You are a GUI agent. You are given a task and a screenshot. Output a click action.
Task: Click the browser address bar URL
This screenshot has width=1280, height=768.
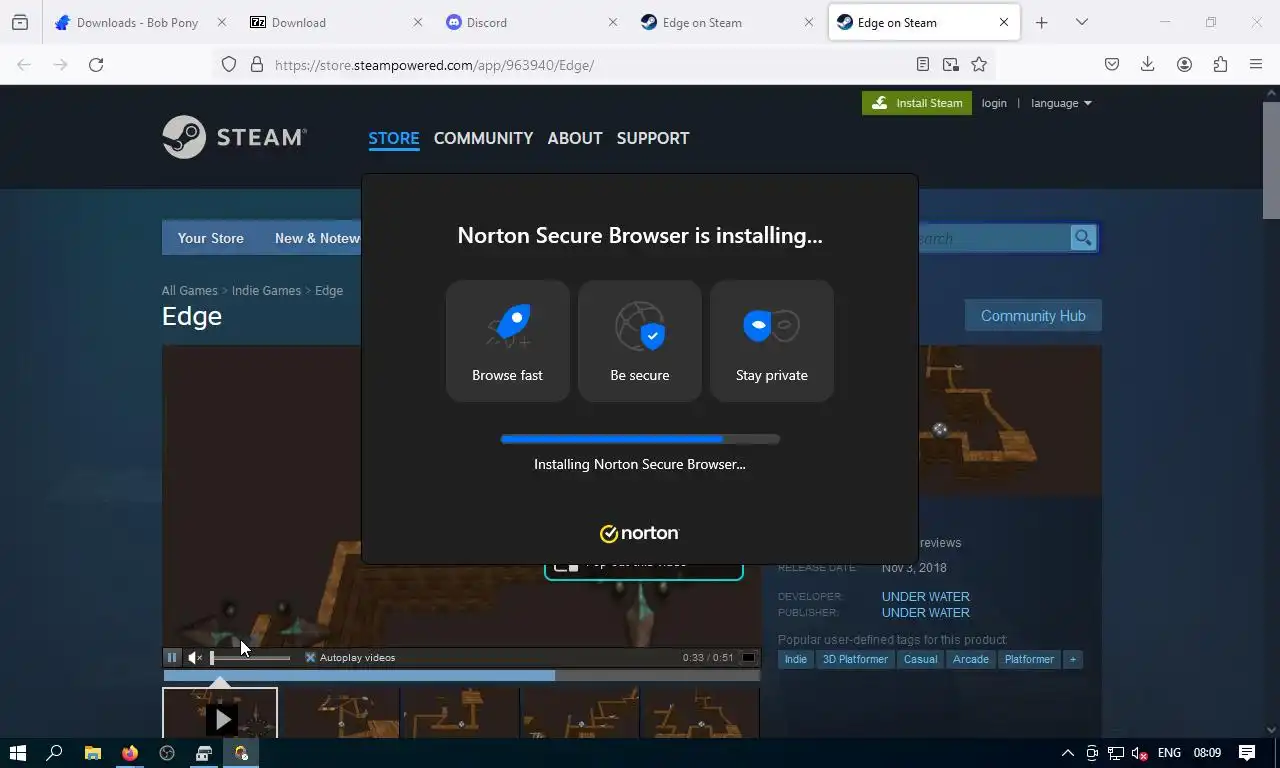click(435, 64)
